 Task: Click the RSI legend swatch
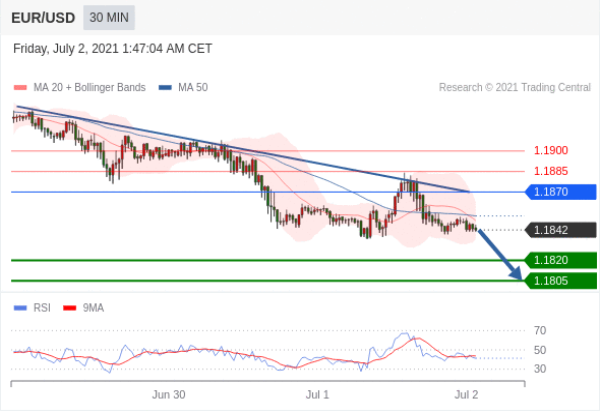pos(20,308)
